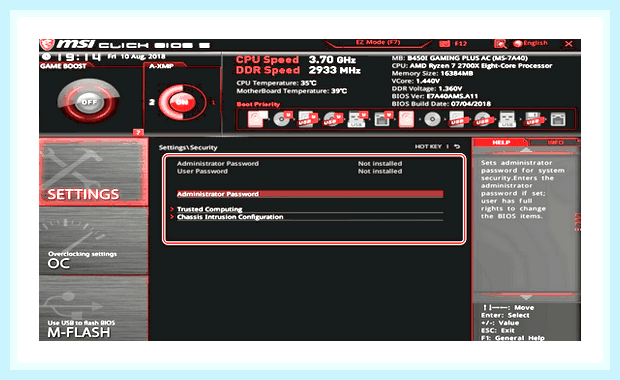Click Administrator Password's "Not installed" status
The height and width of the screenshot is (380, 620).
click(x=380, y=163)
